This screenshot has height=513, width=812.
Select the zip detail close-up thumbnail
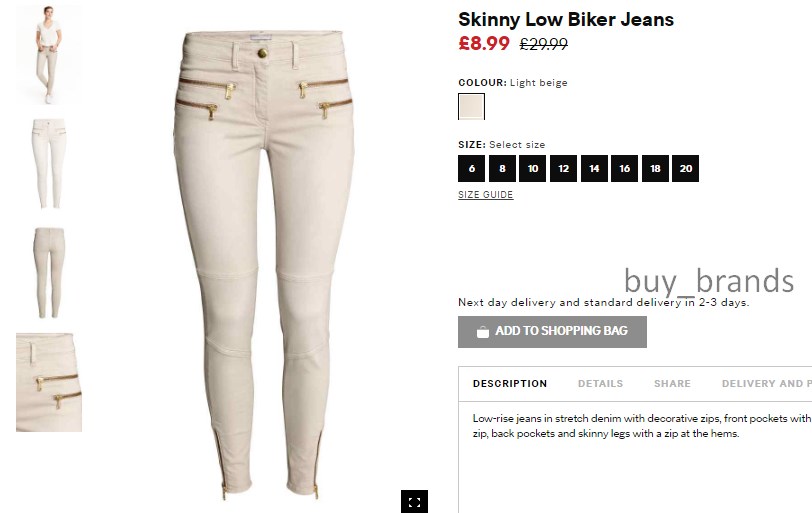coord(49,382)
